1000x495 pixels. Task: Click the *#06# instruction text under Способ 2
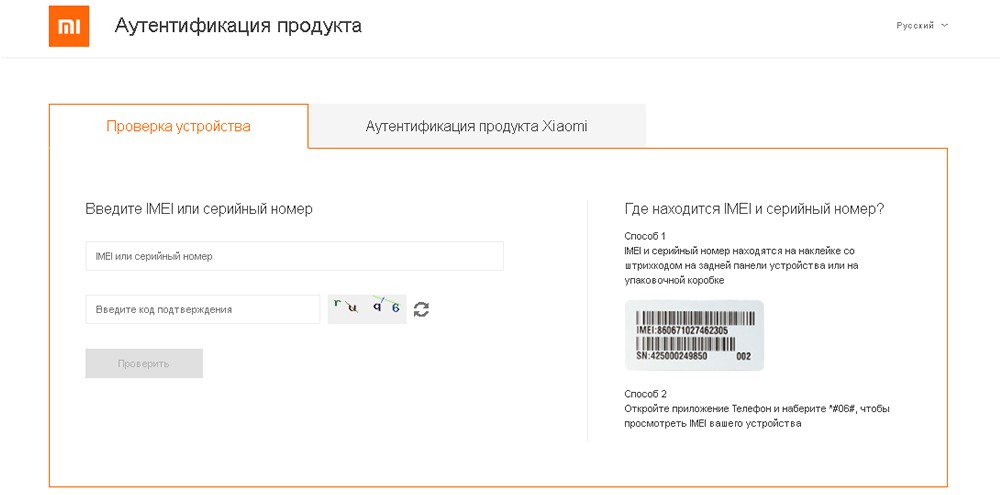point(756,416)
